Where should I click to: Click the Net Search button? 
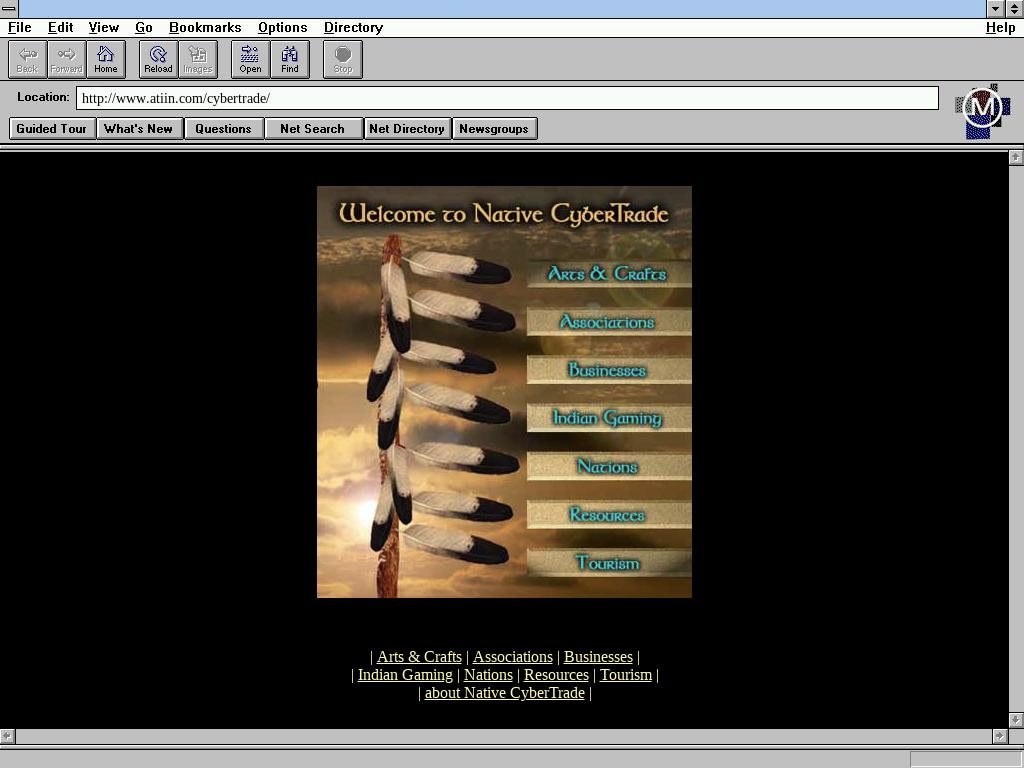[x=313, y=129]
